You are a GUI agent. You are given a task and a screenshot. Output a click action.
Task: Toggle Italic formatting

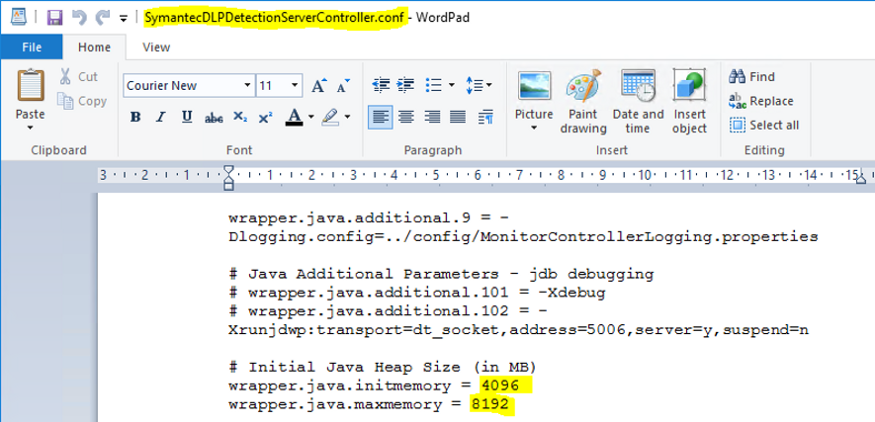point(160,117)
